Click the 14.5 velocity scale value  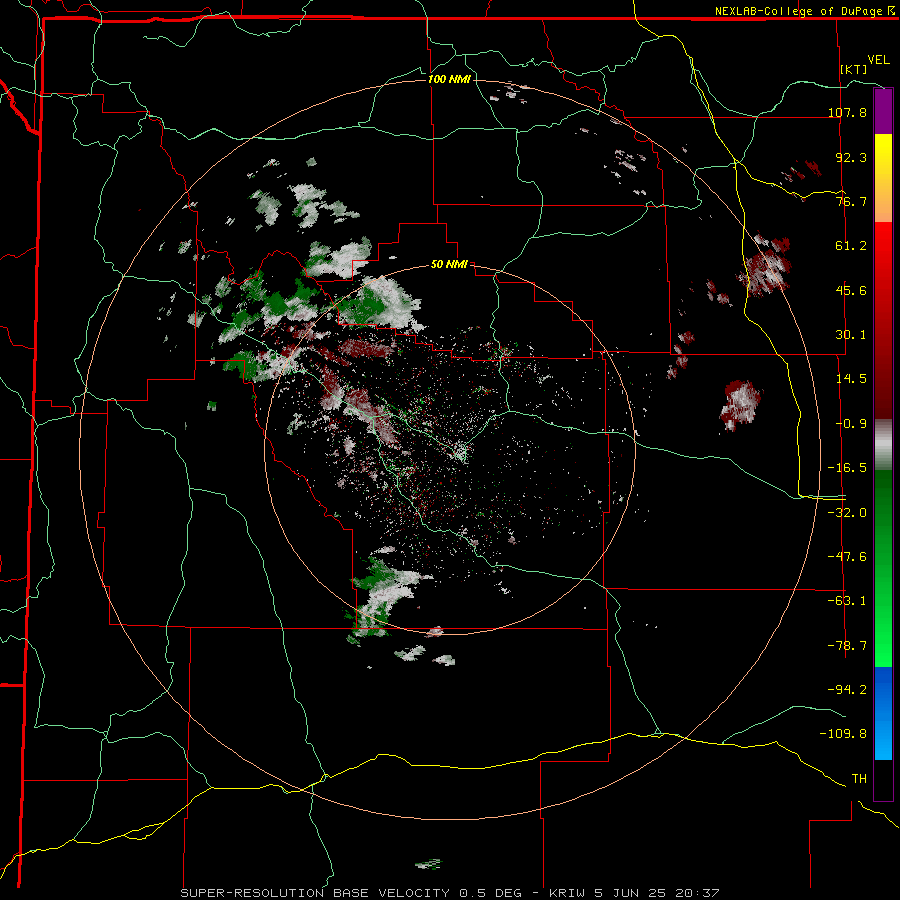[x=851, y=378]
